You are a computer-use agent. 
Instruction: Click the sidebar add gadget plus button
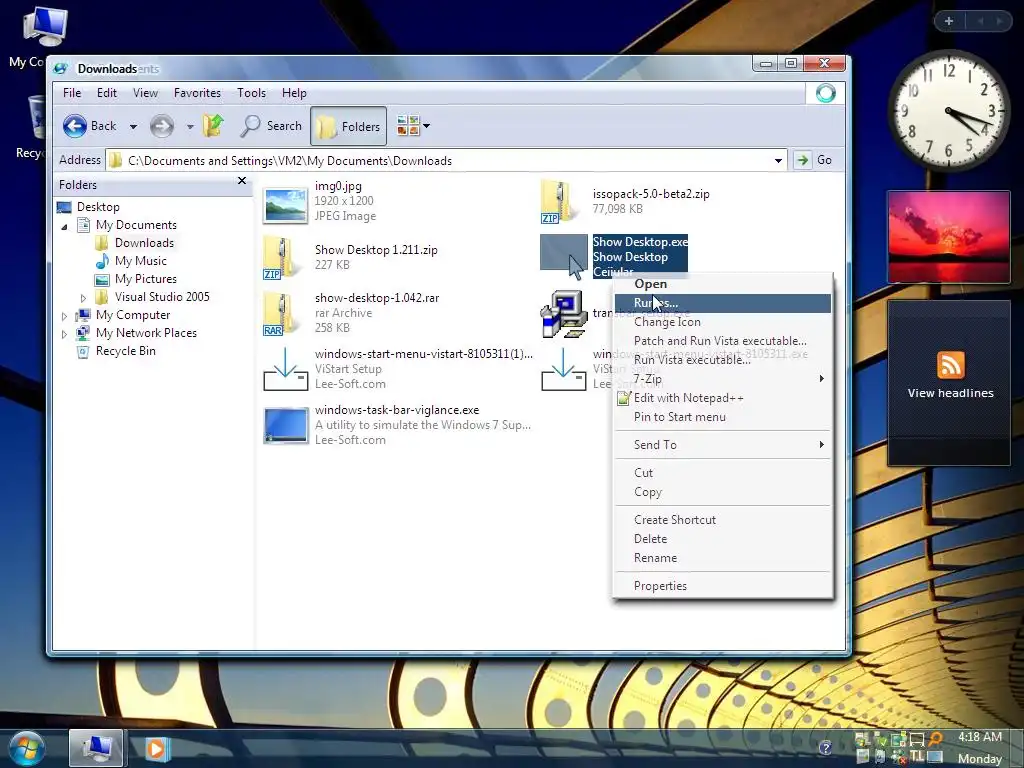949,21
